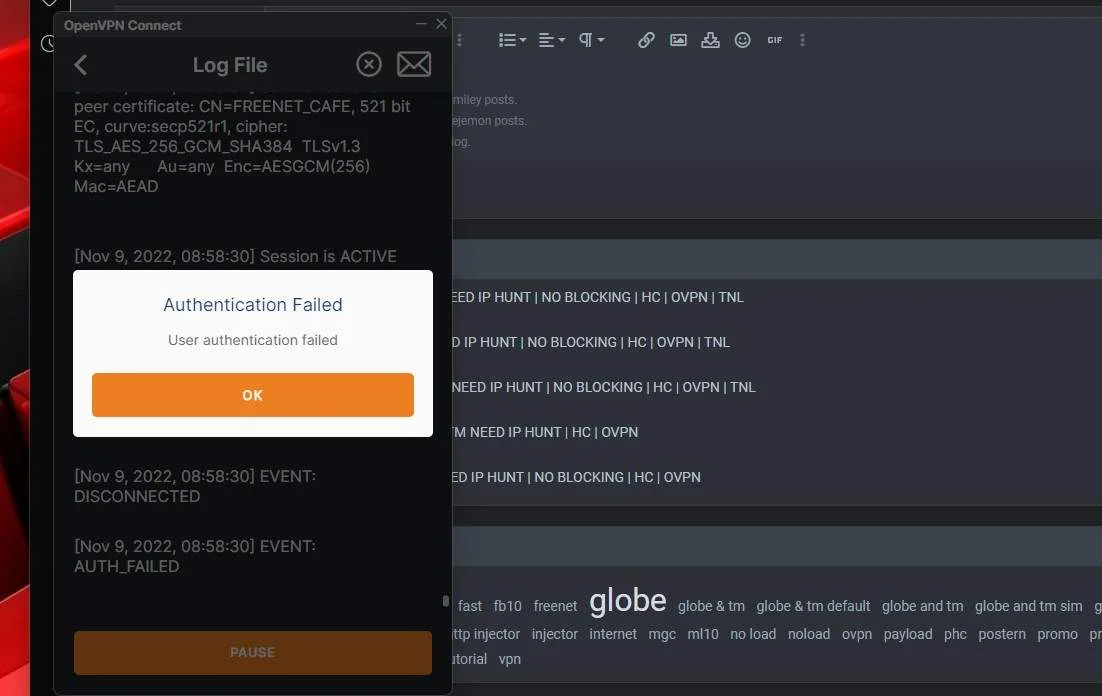This screenshot has width=1102, height=696.
Task: Select the 'internet' tag
Action: click(x=613, y=634)
